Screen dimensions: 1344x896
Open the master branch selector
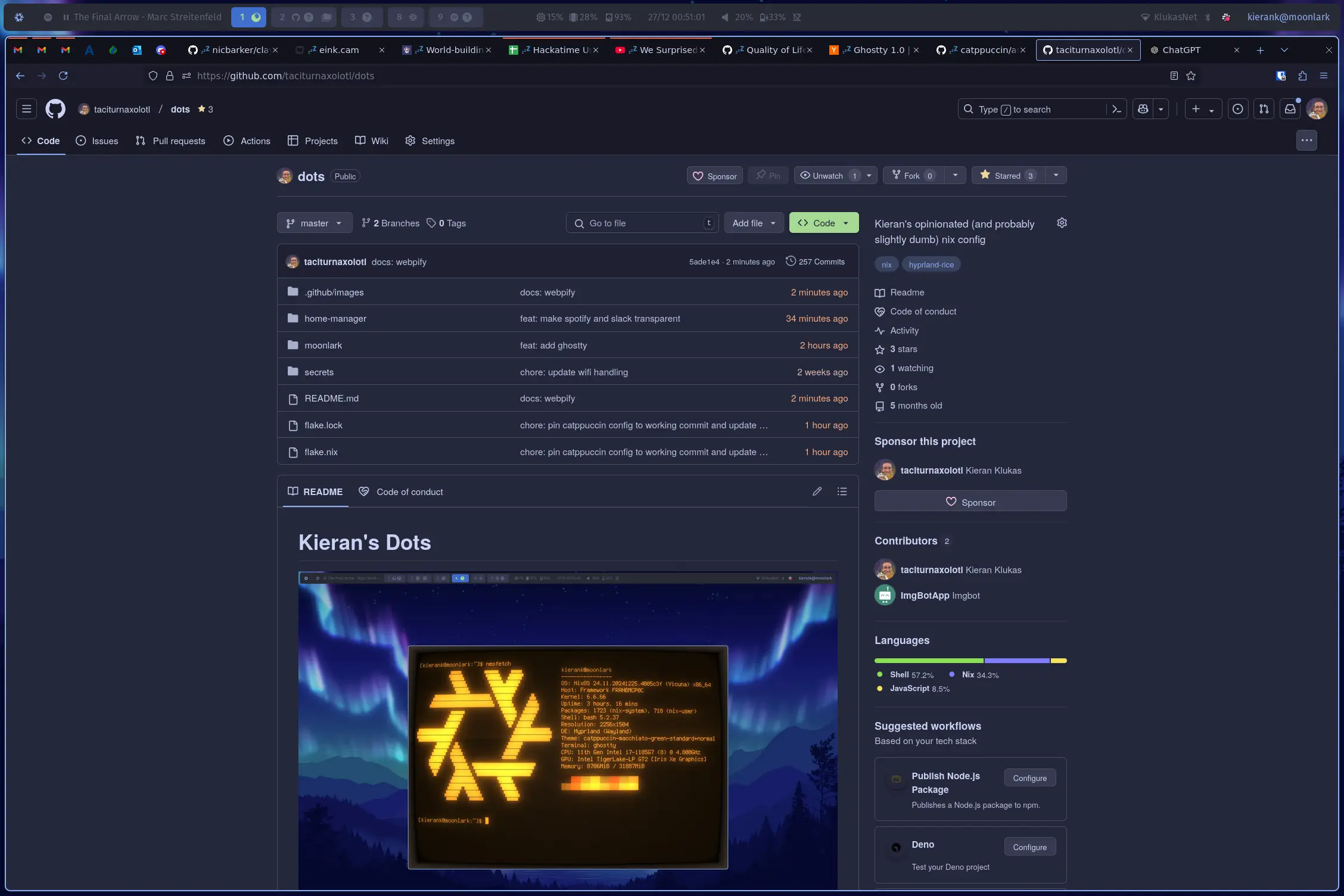pyautogui.click(x=314, y=223)
